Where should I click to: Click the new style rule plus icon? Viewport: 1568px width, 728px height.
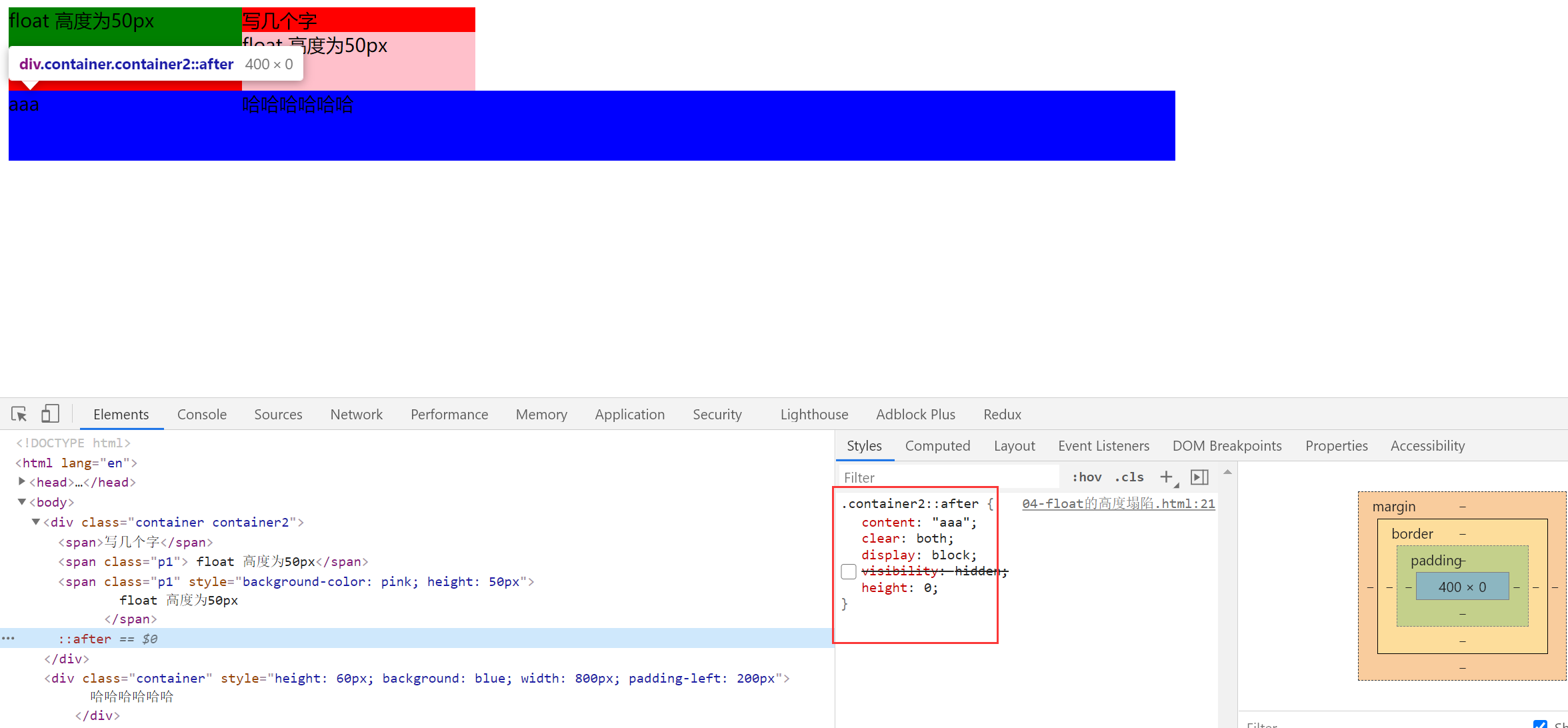(1166, 477)
